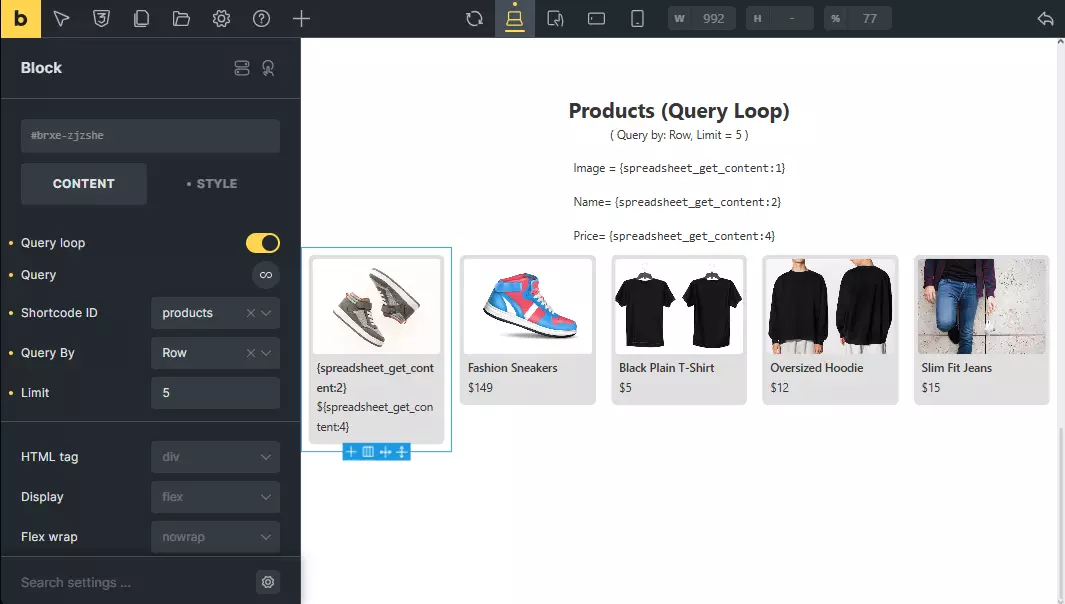Click the reload canvas icon
The width and height of the screenshot is (1065, 604).
[475, 18]
